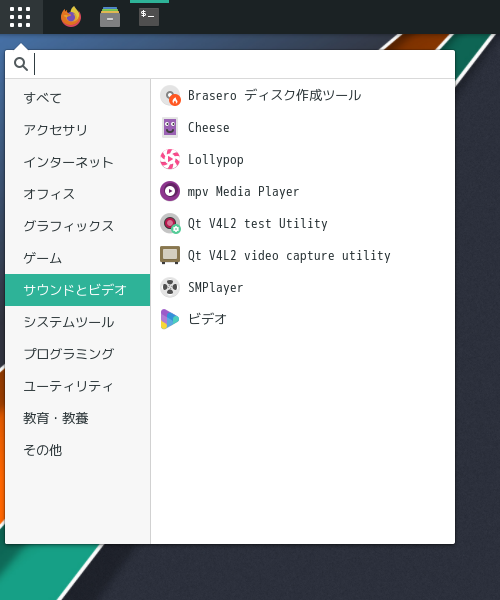Click the Qt V4L2 test Utility icon

point(170,223)
